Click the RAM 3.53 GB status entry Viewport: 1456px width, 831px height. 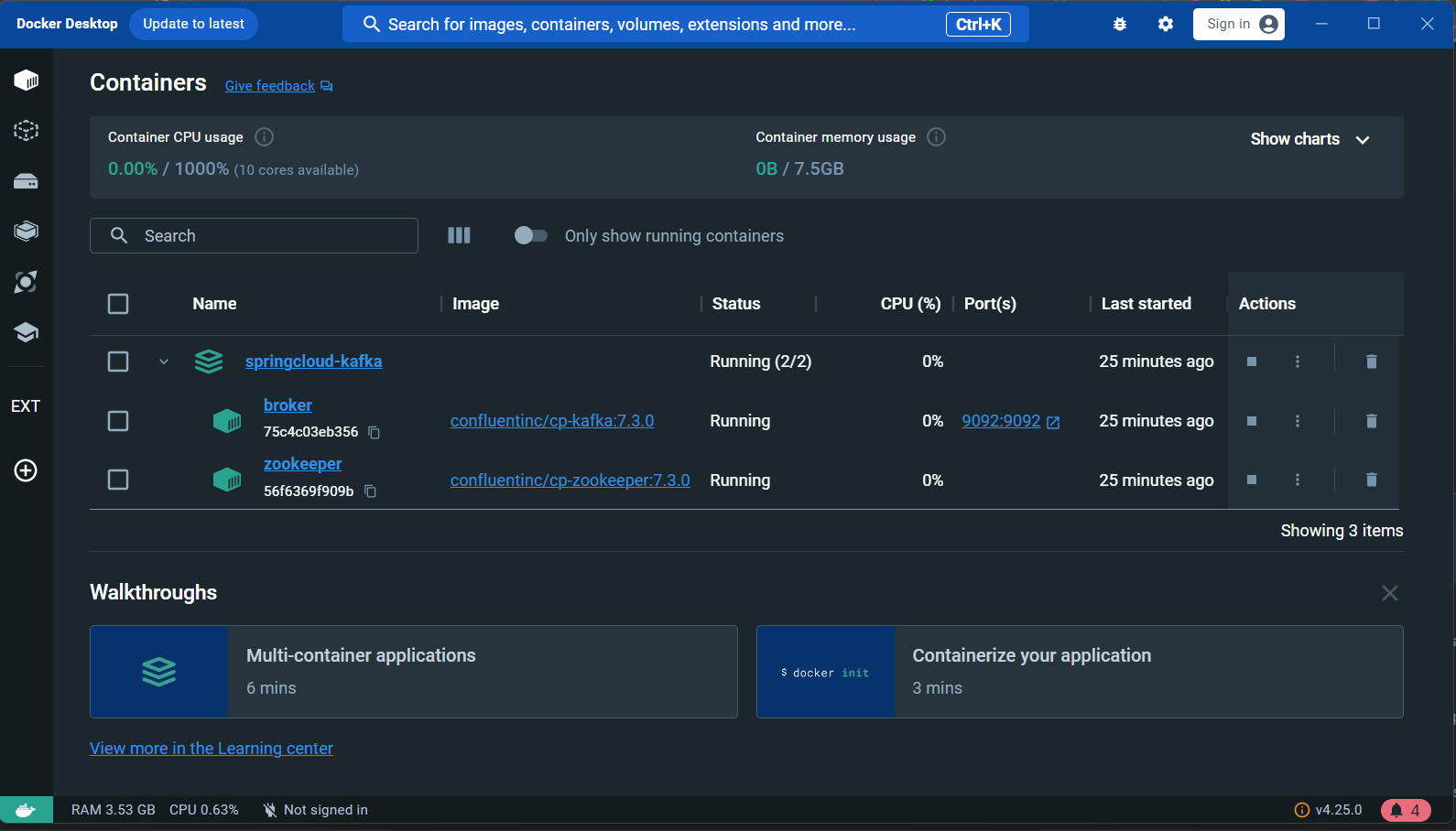114,810
